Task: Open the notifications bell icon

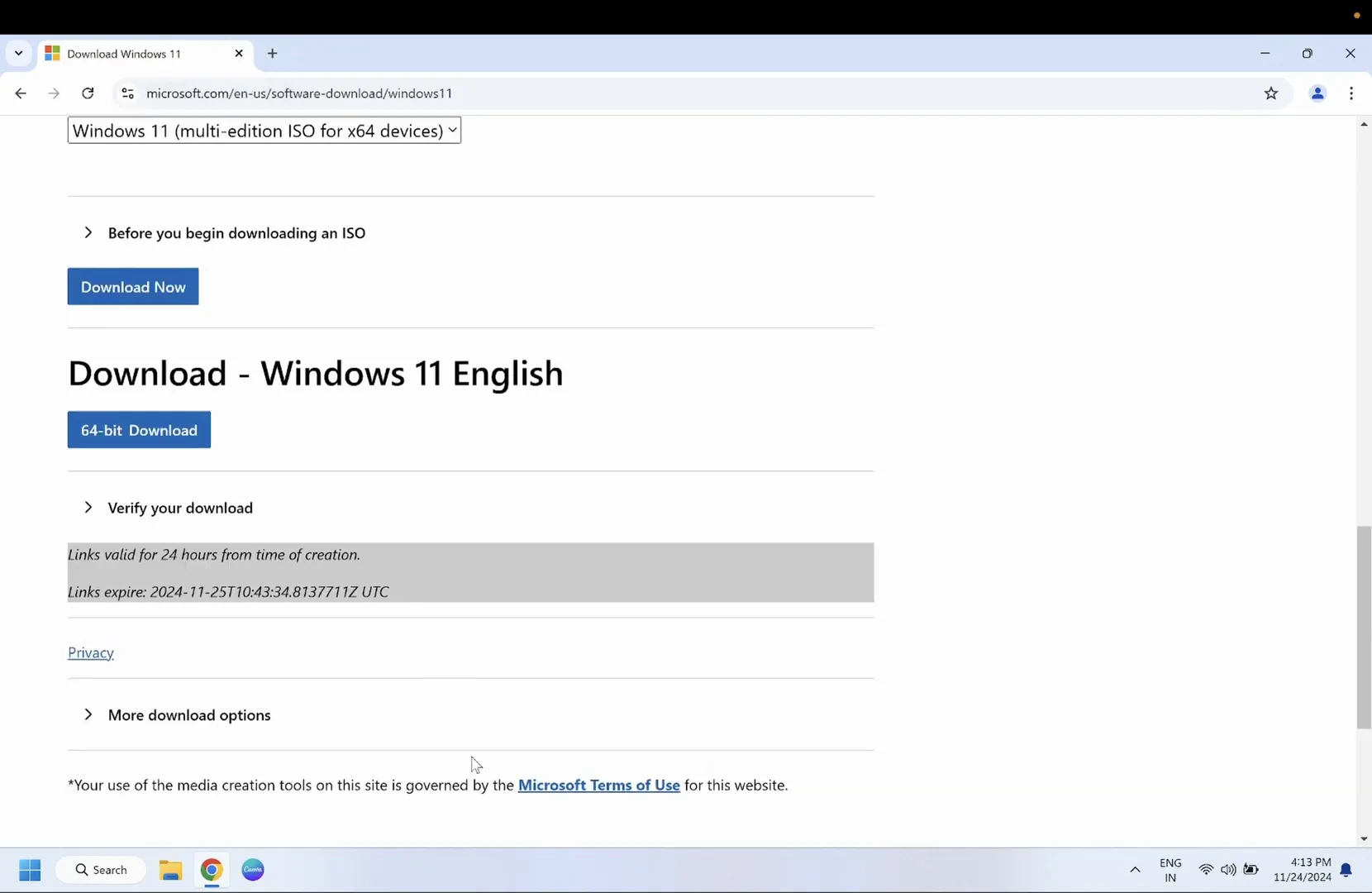Action: click(x=1346, y=870)
